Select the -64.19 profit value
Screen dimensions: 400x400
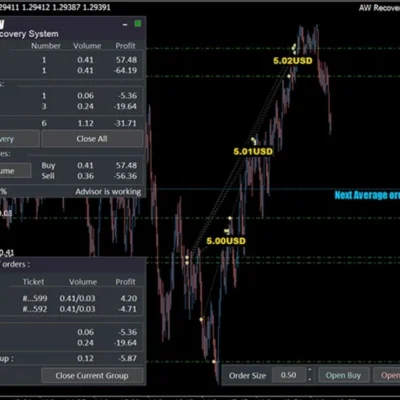(125, 71)
